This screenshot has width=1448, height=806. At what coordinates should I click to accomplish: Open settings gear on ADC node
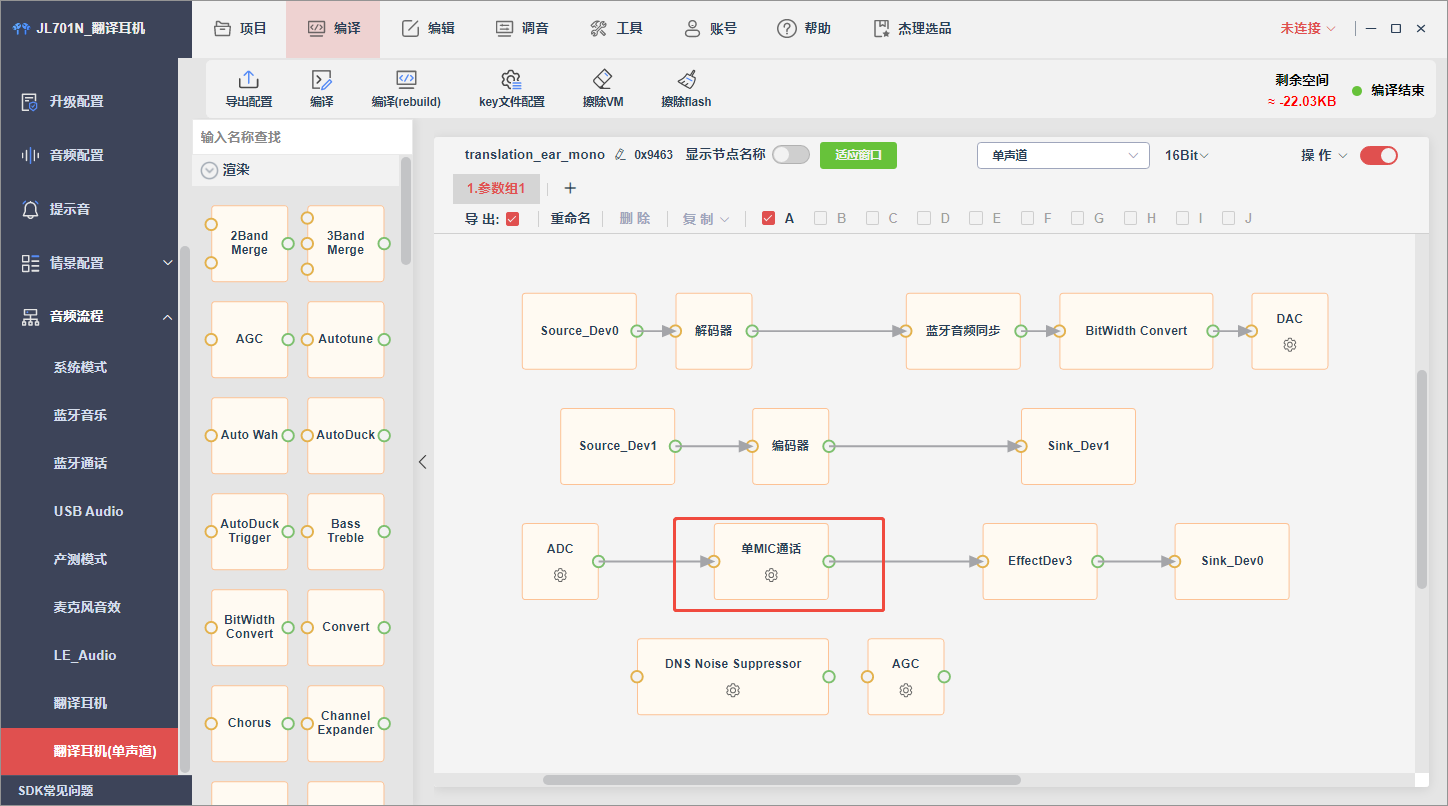[x=560, y=575]
